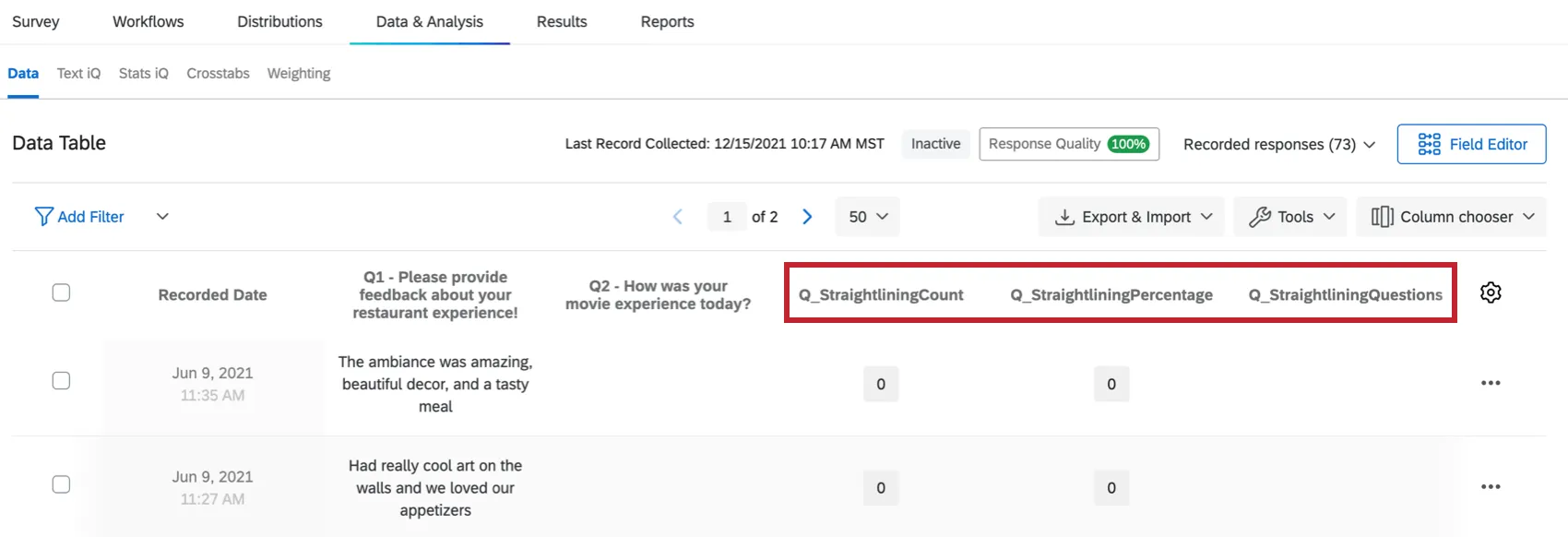Go to previous page arrow
The width and height of the screenshot is (1568, 537).
[x=678, y=217]
